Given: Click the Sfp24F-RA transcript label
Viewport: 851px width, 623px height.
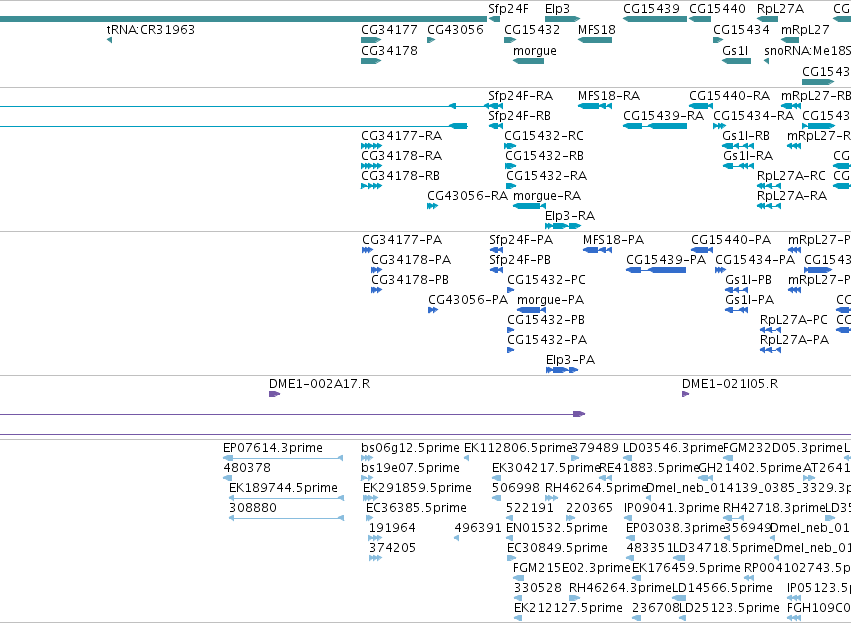Looking at the screenshot, I should pyautogui.click(x=520, y=96).
